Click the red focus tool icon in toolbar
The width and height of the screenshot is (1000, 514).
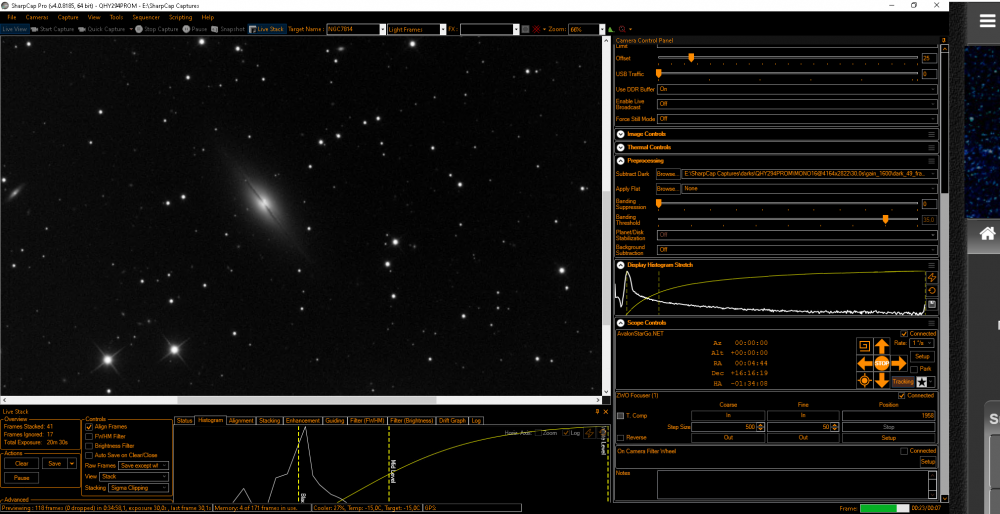point(622,29)
